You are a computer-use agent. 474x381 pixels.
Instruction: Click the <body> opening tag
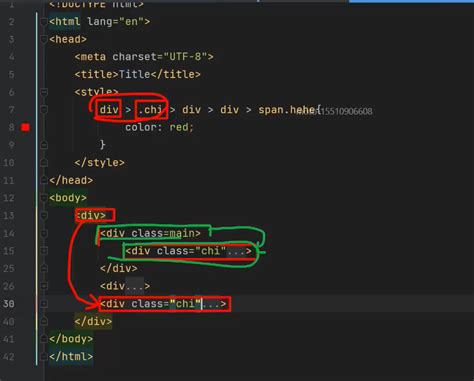point(68,198)
